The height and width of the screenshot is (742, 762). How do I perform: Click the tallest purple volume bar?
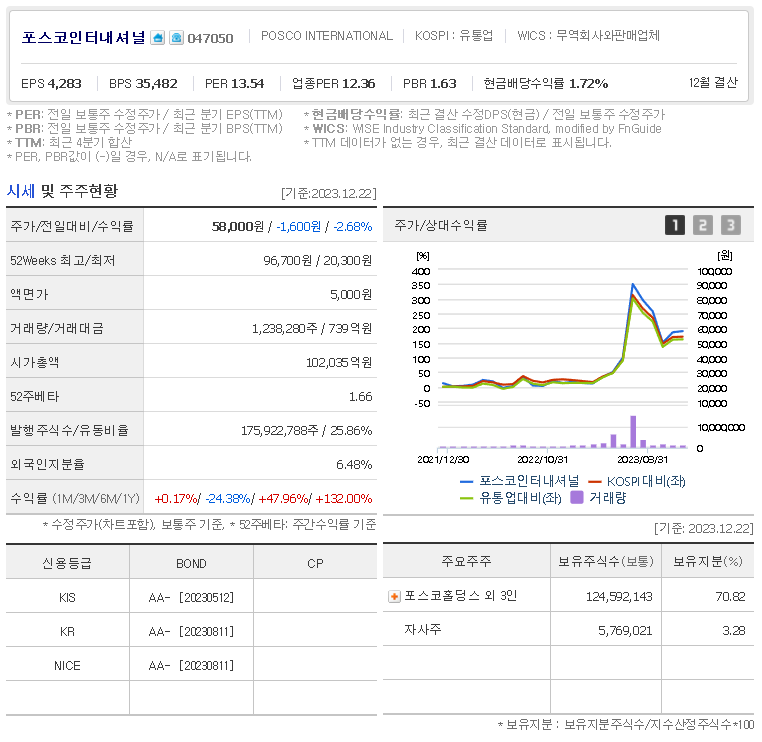tap(633, 431)
